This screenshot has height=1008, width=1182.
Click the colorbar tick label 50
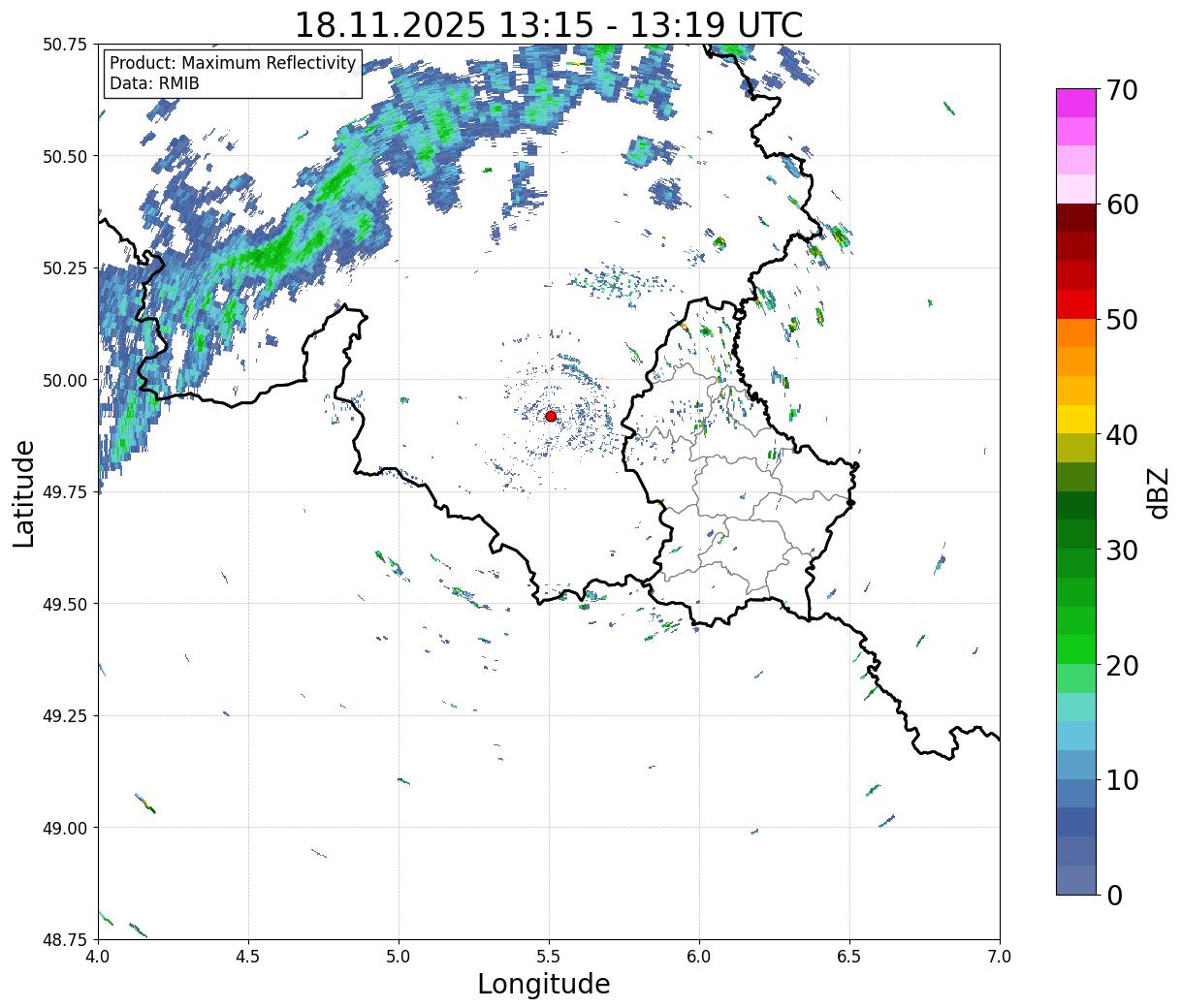(x=1121, y=320)
